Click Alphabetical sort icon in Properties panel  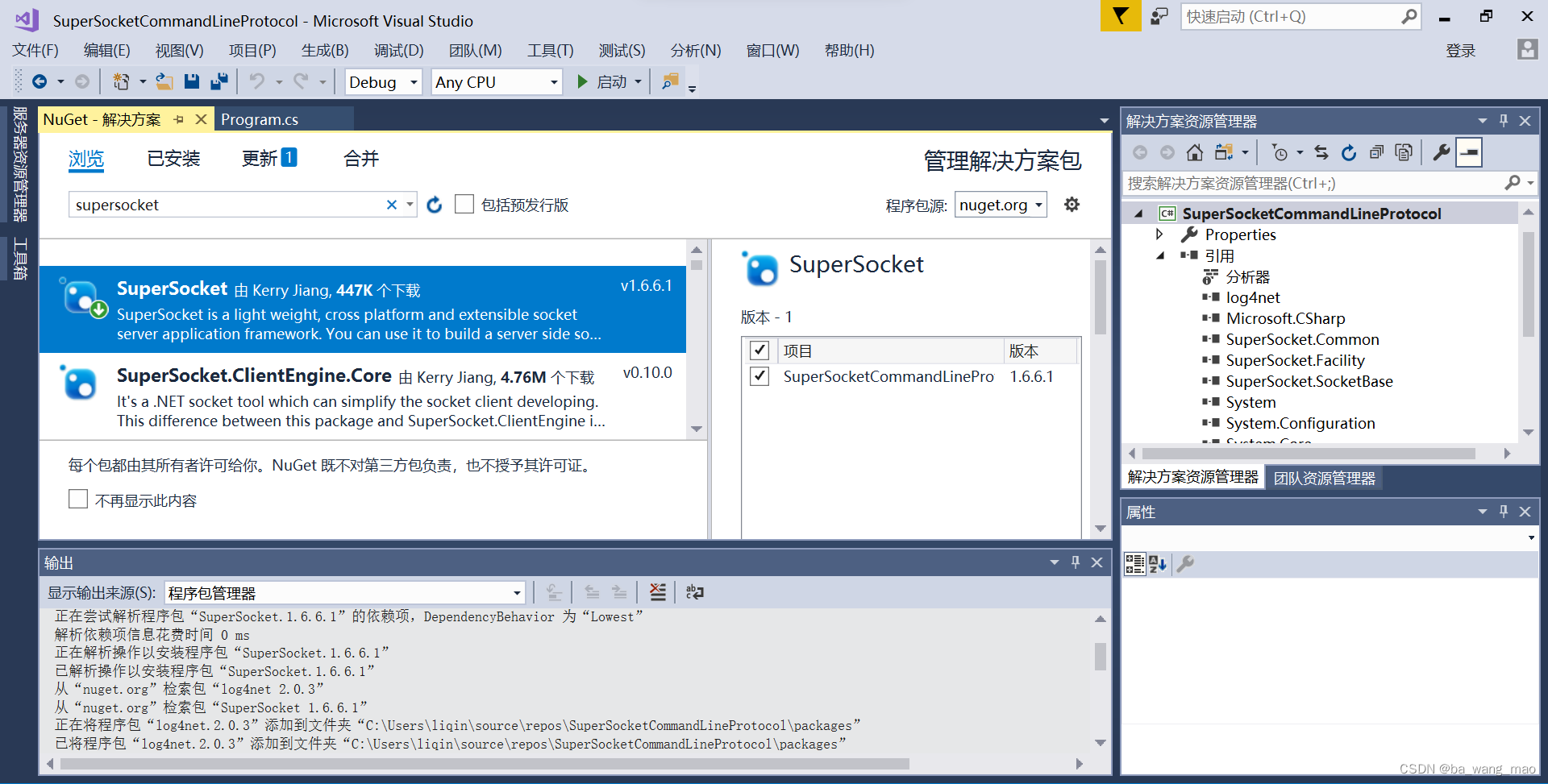click(1158, 564)
